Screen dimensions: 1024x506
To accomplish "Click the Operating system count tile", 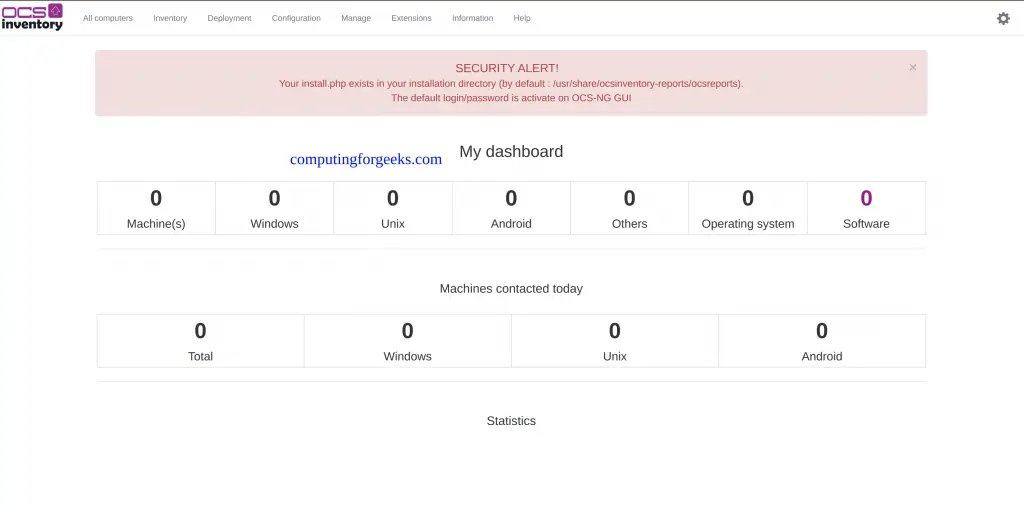I will [748, 208].
